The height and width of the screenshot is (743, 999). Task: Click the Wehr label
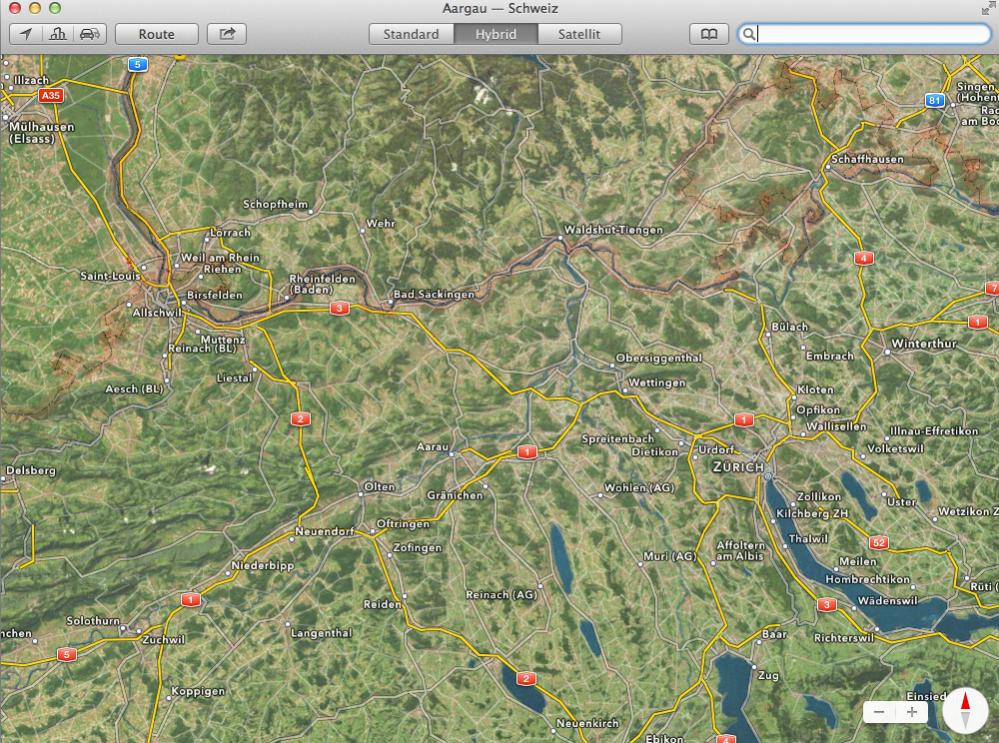pos(381,223)
